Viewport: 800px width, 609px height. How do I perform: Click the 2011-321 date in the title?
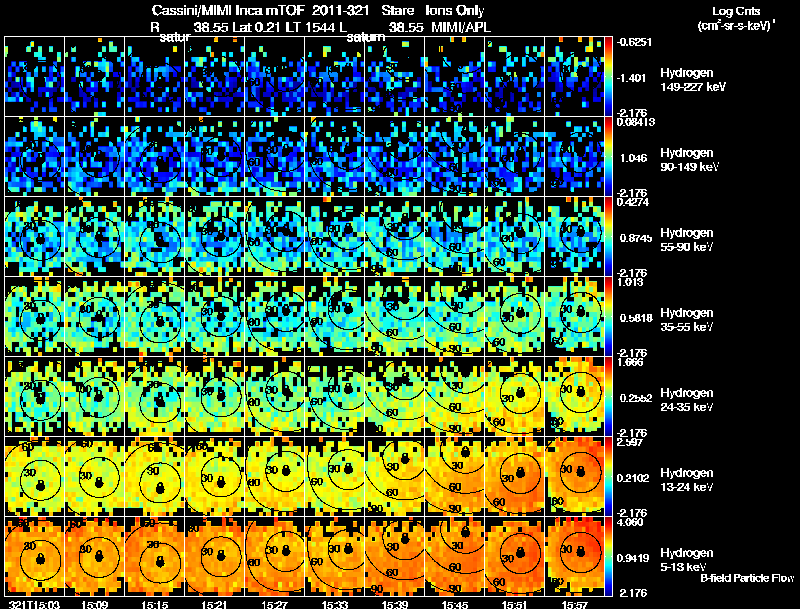(340, 11)
